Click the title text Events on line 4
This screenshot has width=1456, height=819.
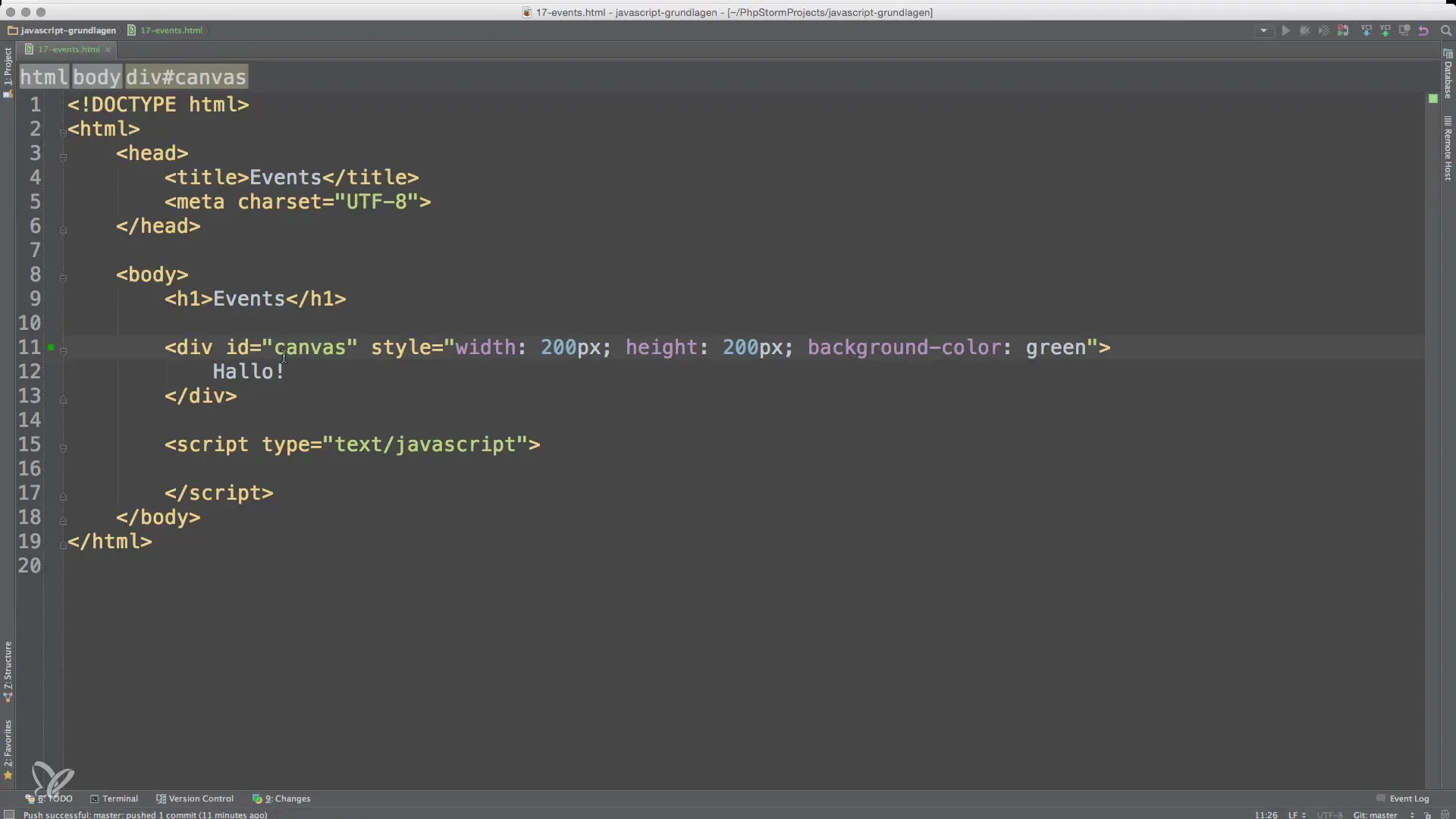tap(286, 177)
